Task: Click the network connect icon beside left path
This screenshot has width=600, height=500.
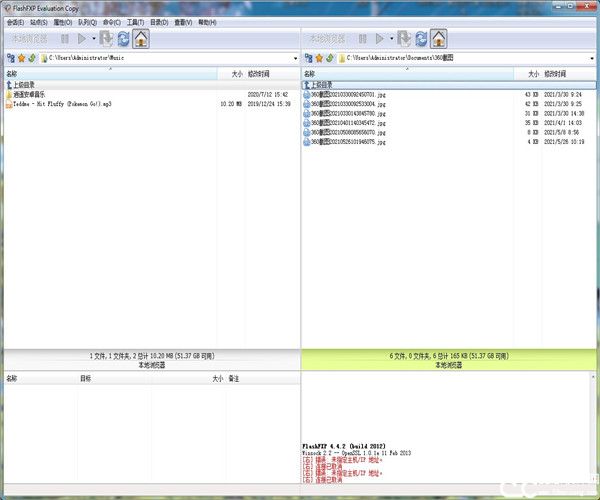Action: (10, 58)
